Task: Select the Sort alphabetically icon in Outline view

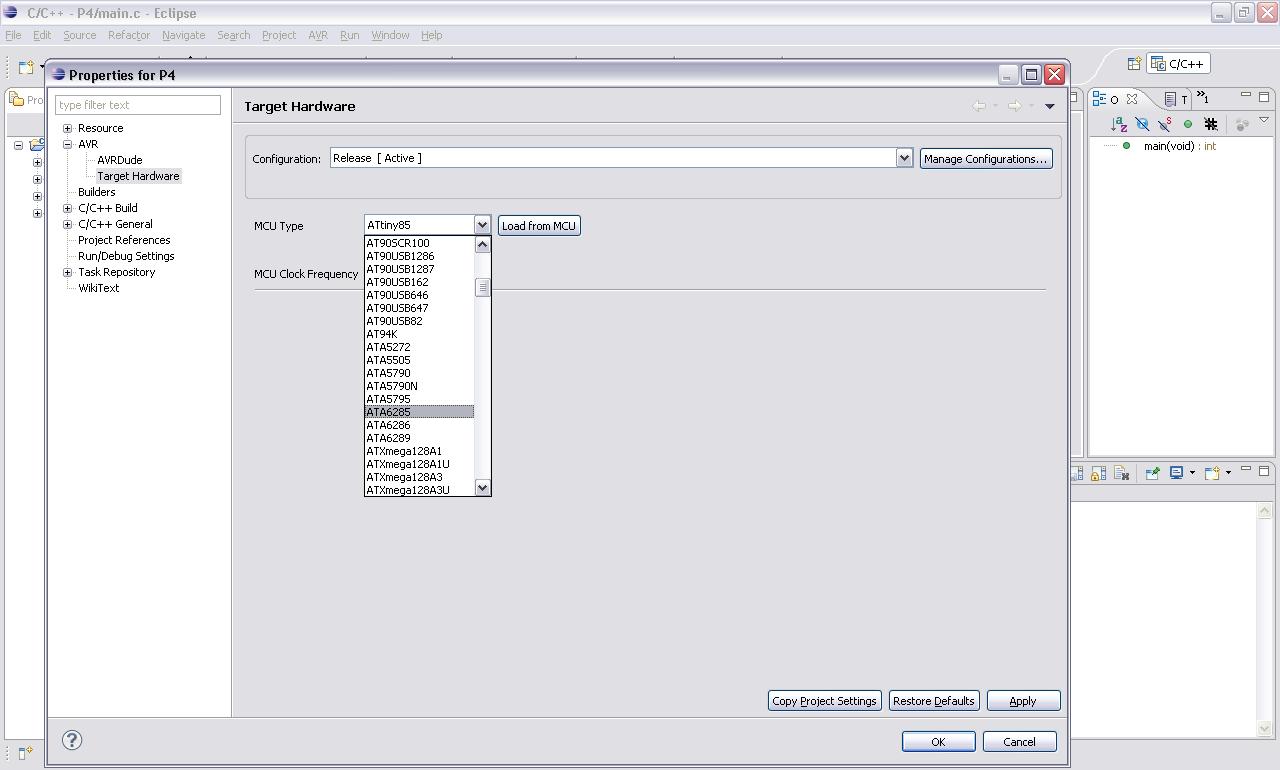Action: [x=1118, y=124]
